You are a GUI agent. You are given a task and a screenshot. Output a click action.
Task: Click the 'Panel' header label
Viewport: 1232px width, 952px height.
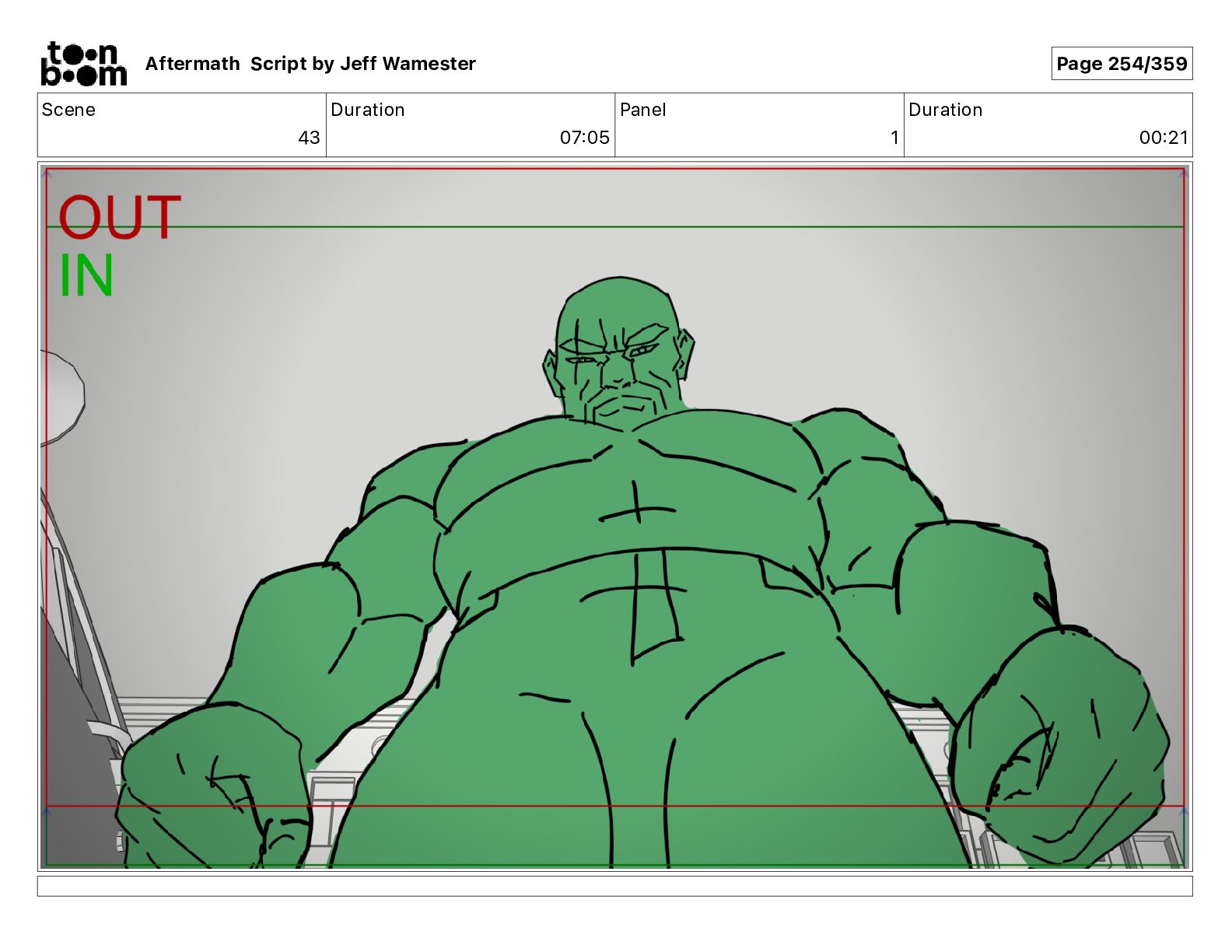[642, 110]
